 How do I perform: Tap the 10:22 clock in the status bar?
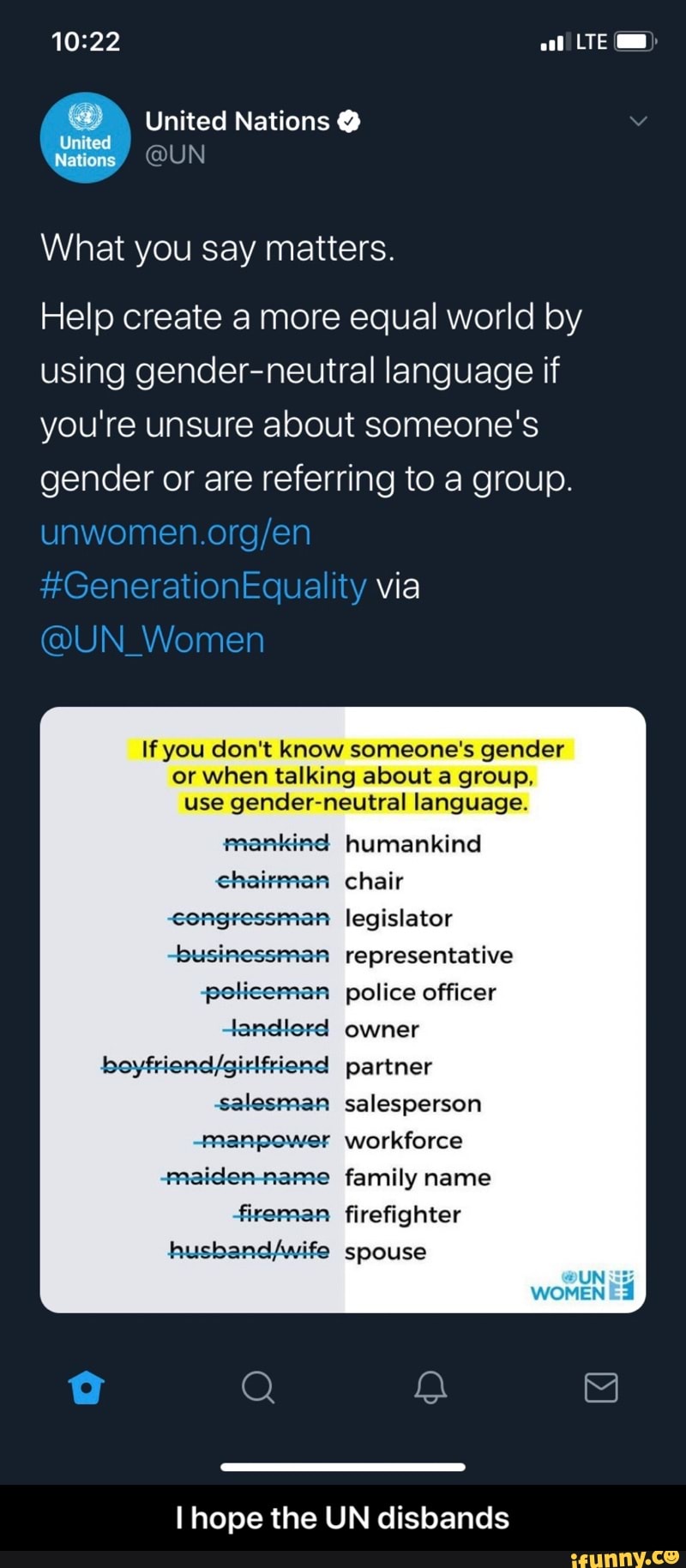pyautogui.click(x=86, y=39)
